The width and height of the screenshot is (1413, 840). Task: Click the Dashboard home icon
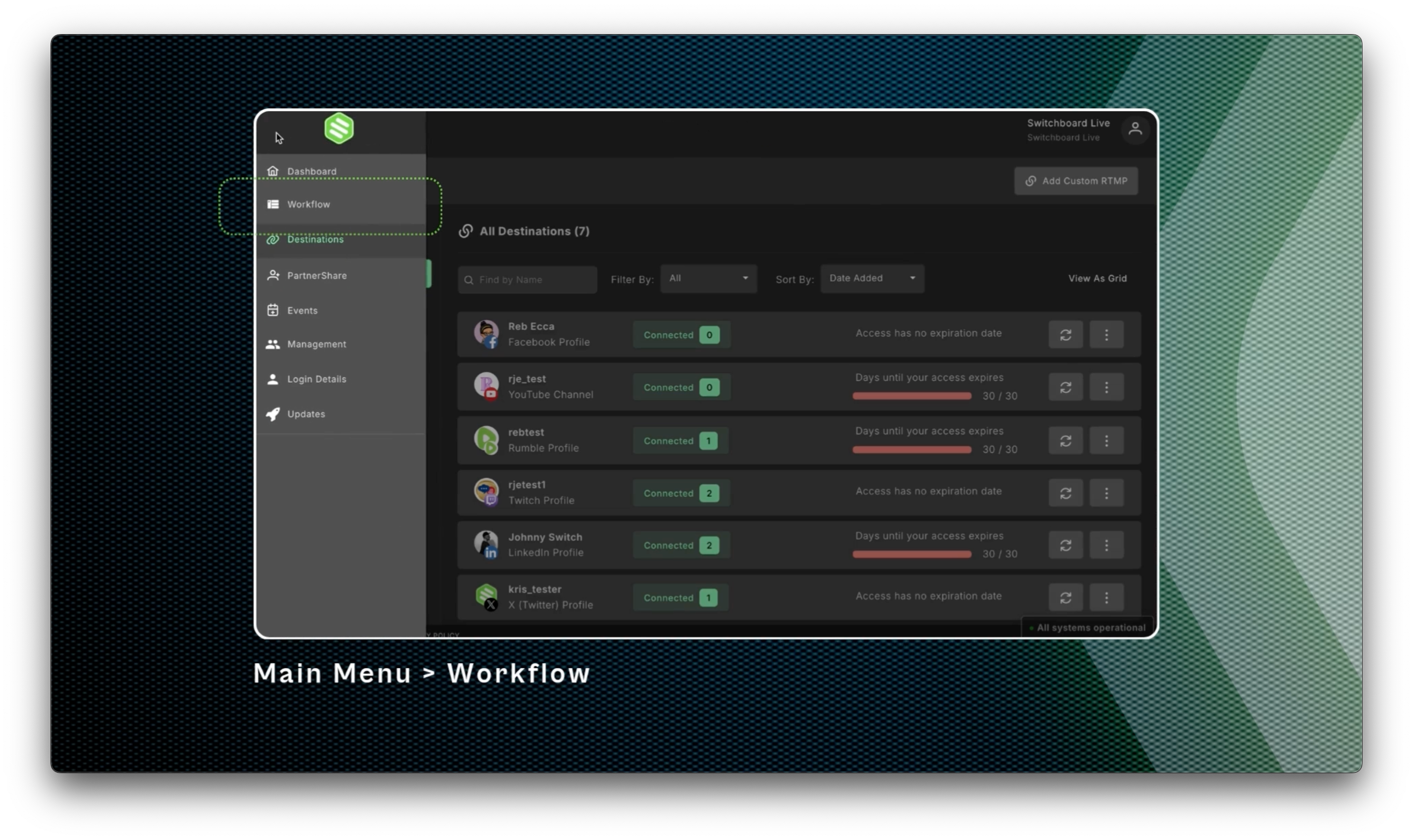pyautogui.click(x=273, y=171)
